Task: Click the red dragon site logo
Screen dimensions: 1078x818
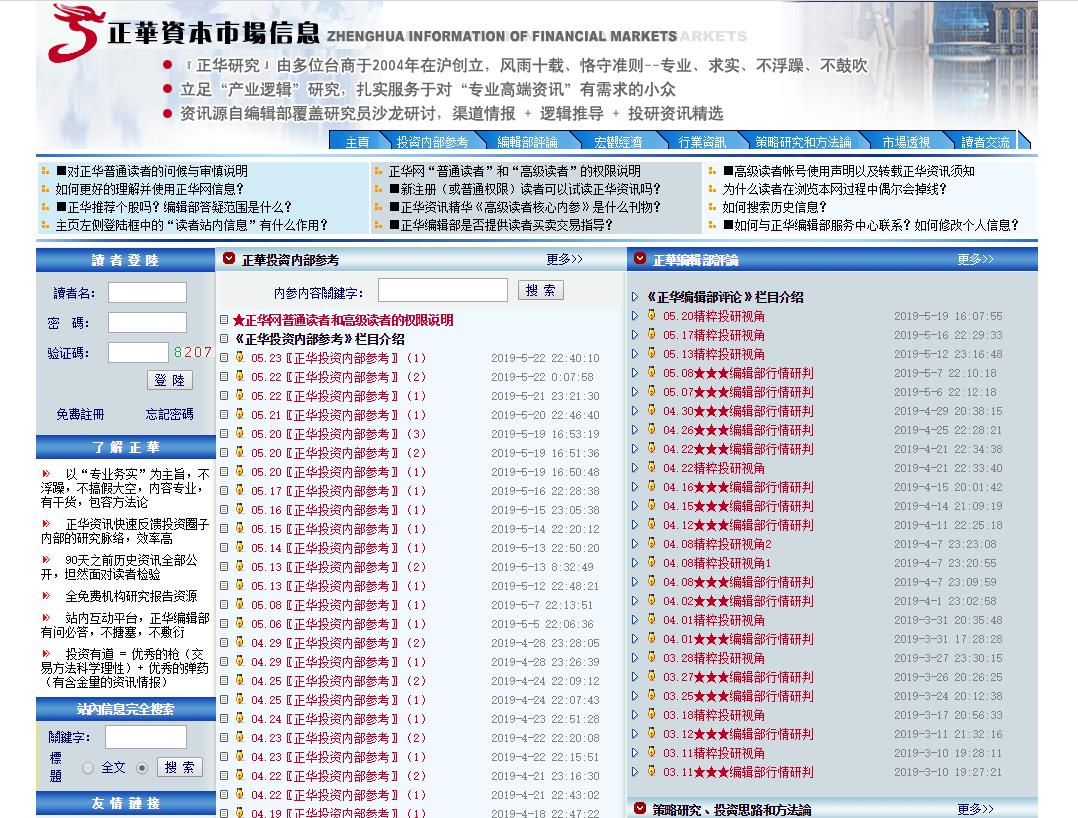Action: click(76, 32)
